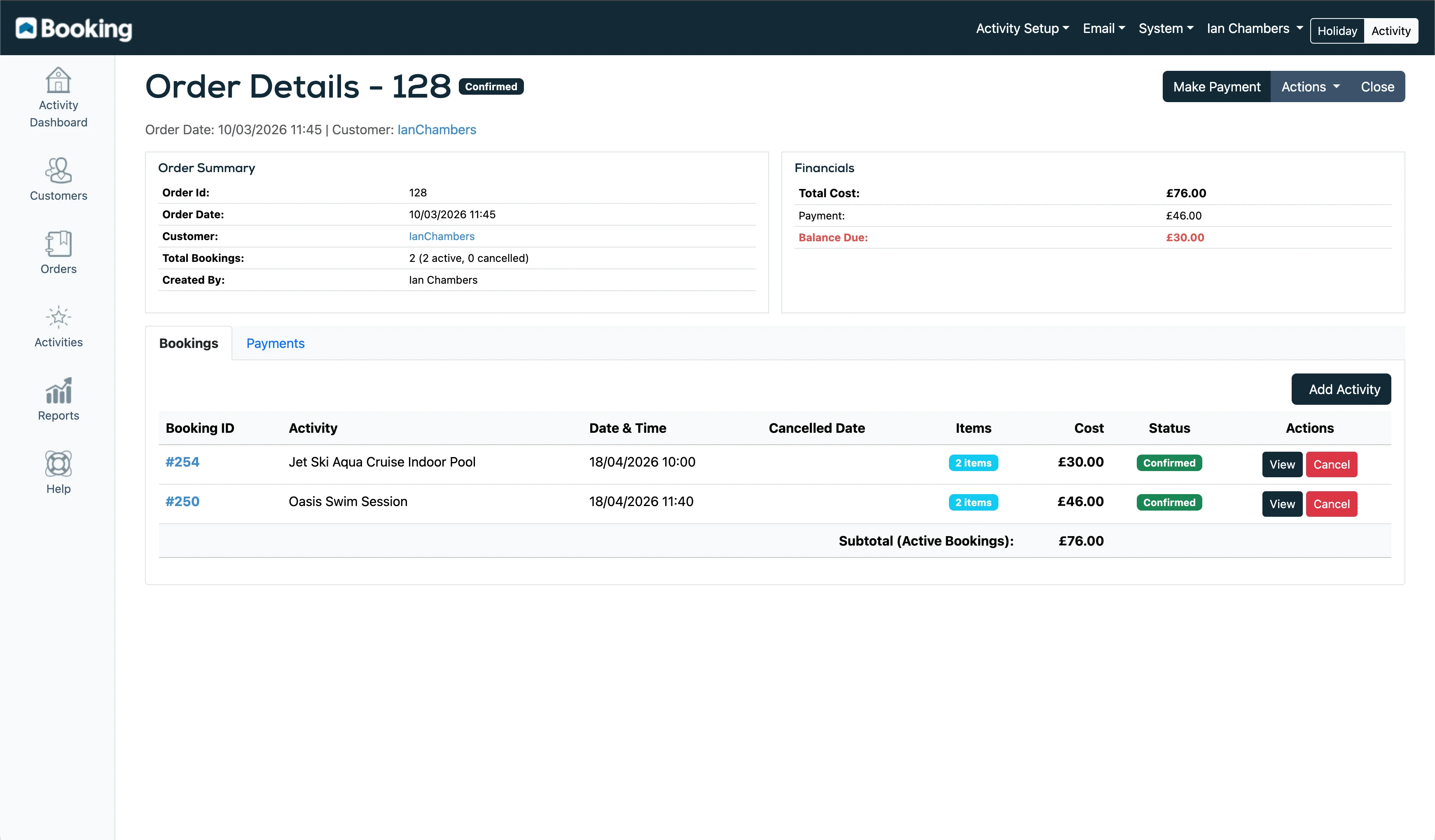Select the Bookings tab
Image resolution: width=1435 pixels, height=840 pixels.
(x=189, y=343)
